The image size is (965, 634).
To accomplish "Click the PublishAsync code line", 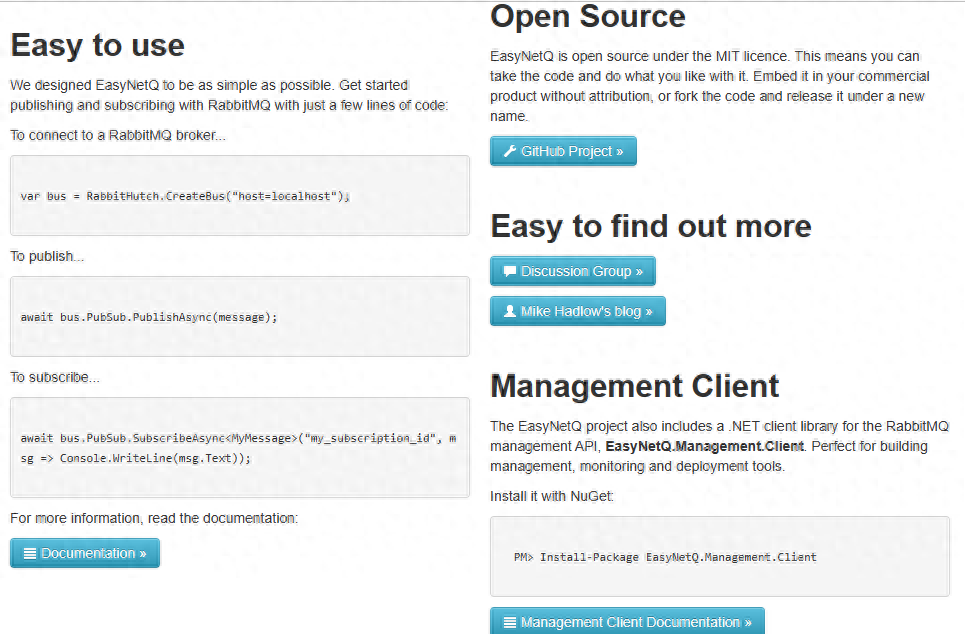I will click(149, 317).
